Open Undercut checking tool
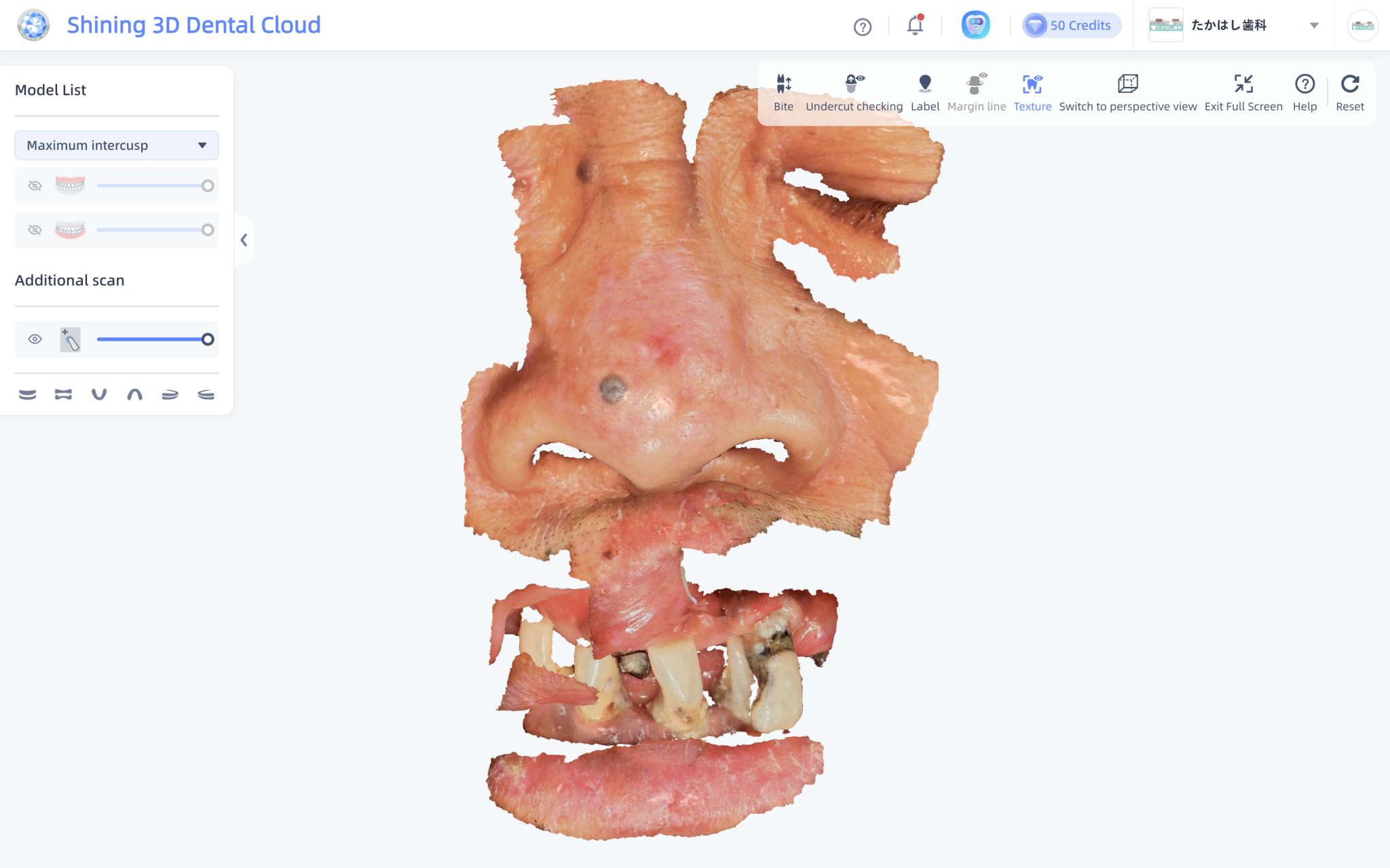Viewport: 1390px width, 868px height. 854,84
